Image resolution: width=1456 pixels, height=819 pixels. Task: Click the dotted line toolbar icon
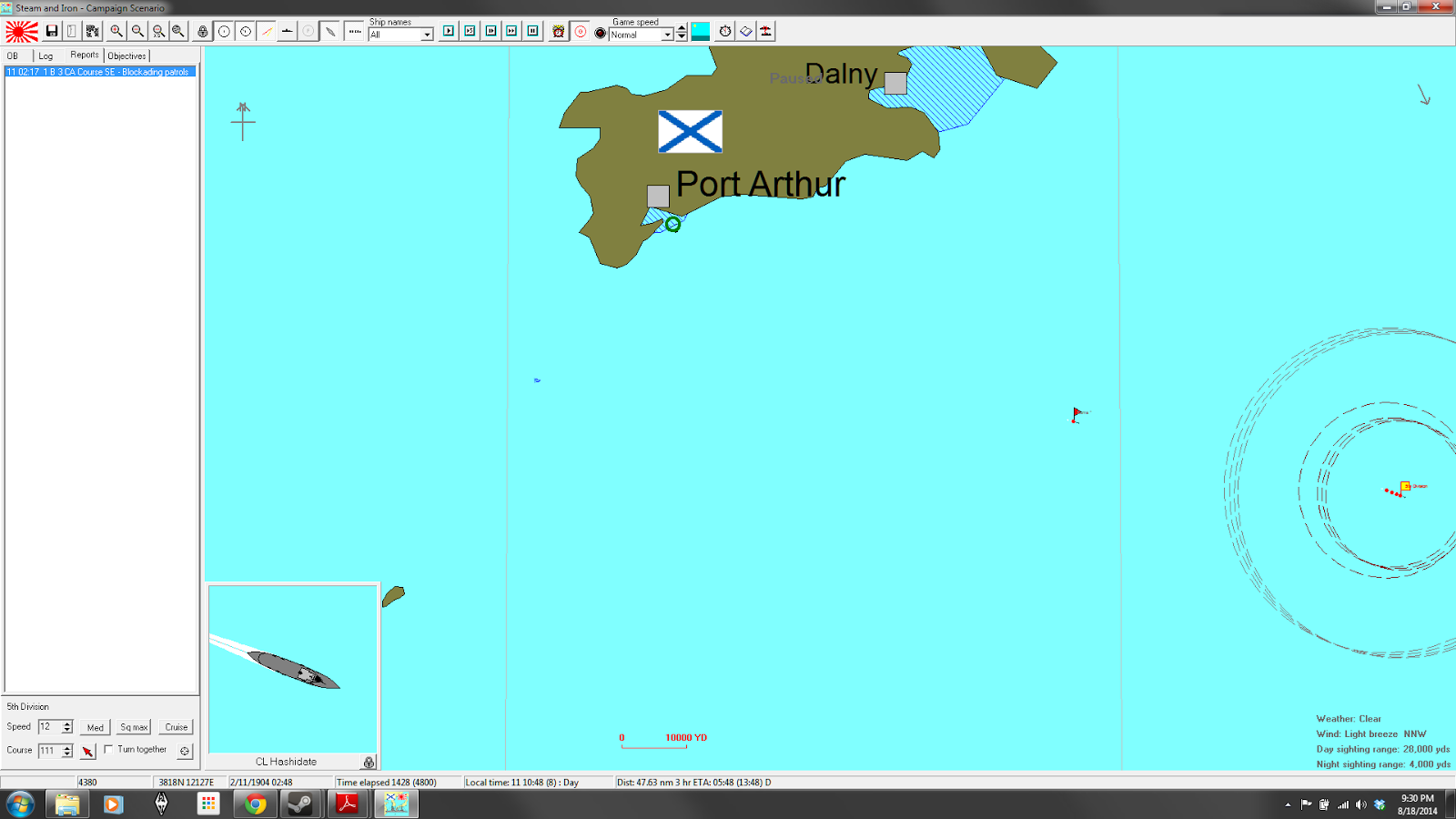pyautogui.click(x=355, y=32)
